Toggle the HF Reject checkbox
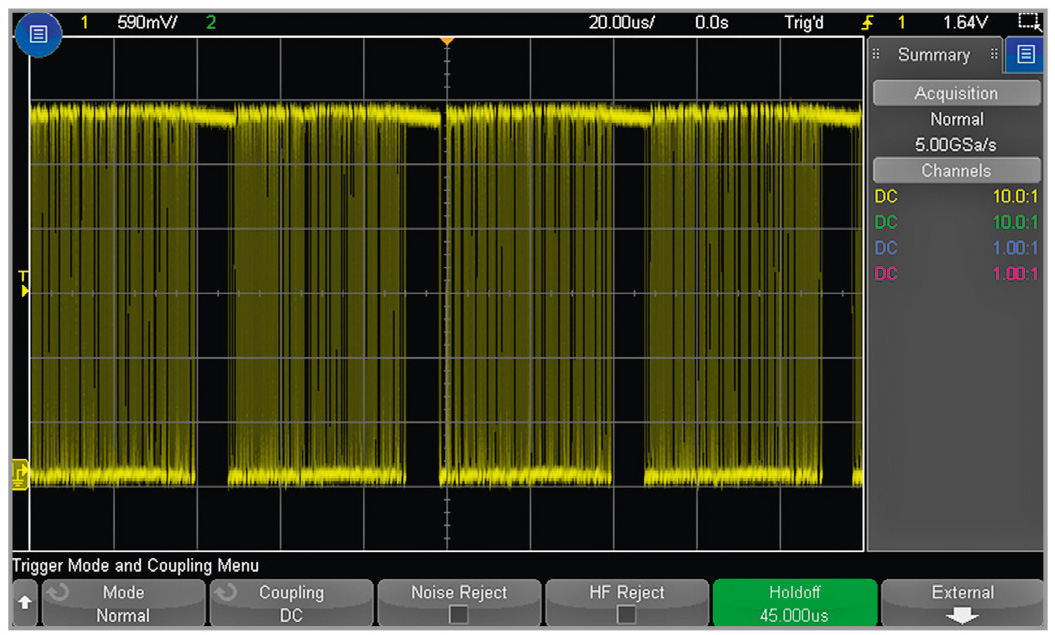Image resolution: width=1055 pixels, height=635 pixels. coord(627,614)
